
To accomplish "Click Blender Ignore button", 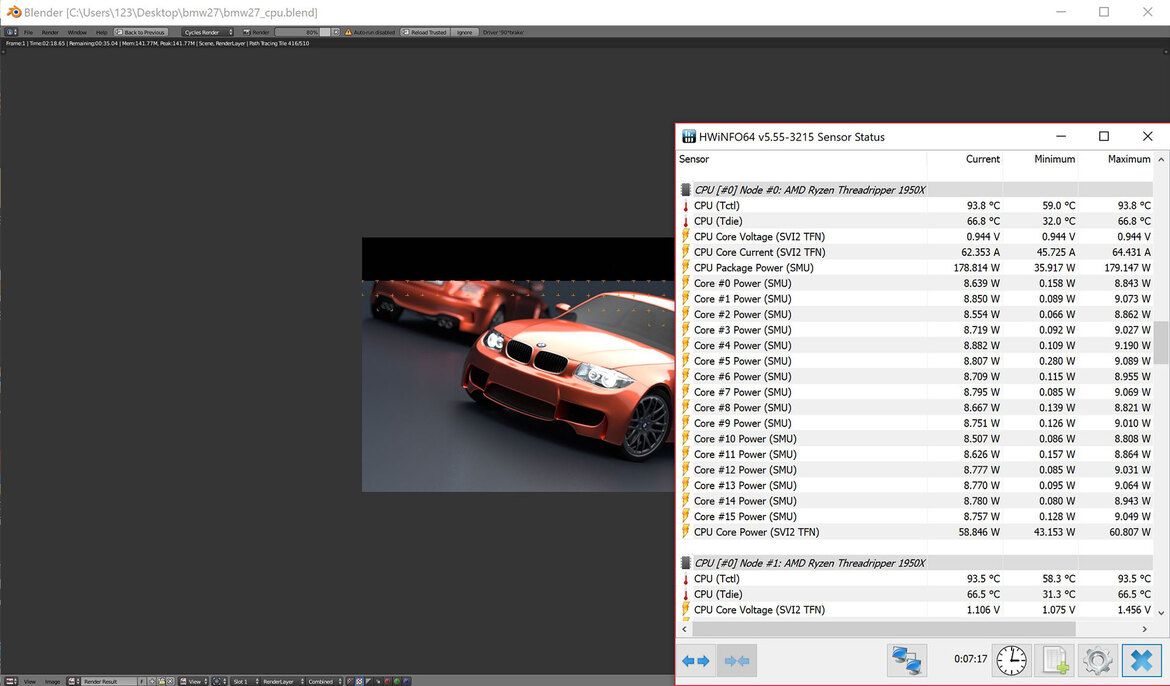I will click(464, 32).
